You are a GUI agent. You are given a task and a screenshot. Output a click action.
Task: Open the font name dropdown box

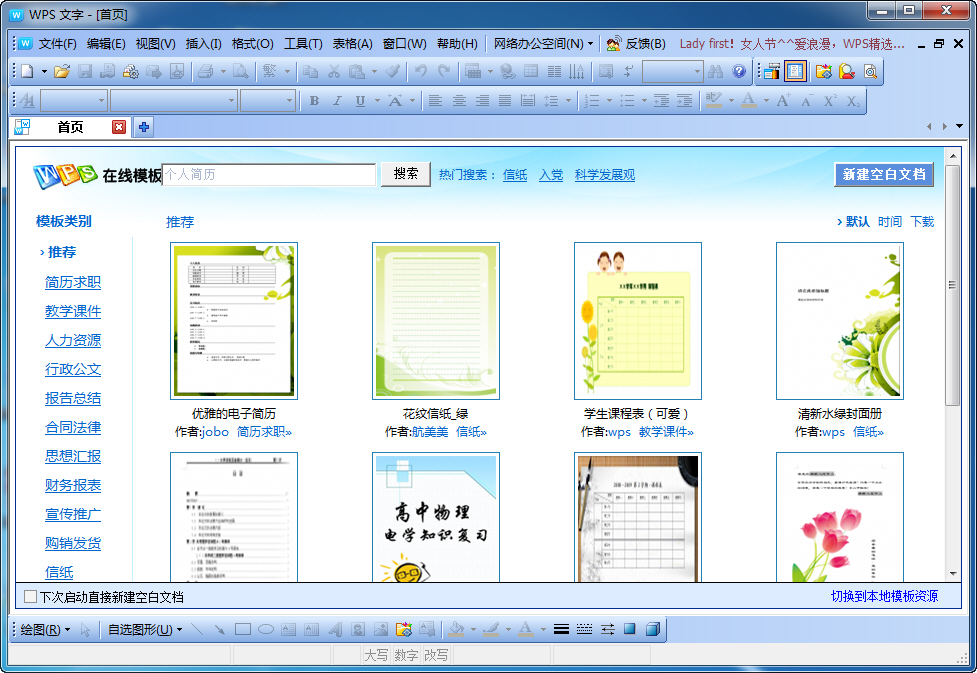(174, 100)
